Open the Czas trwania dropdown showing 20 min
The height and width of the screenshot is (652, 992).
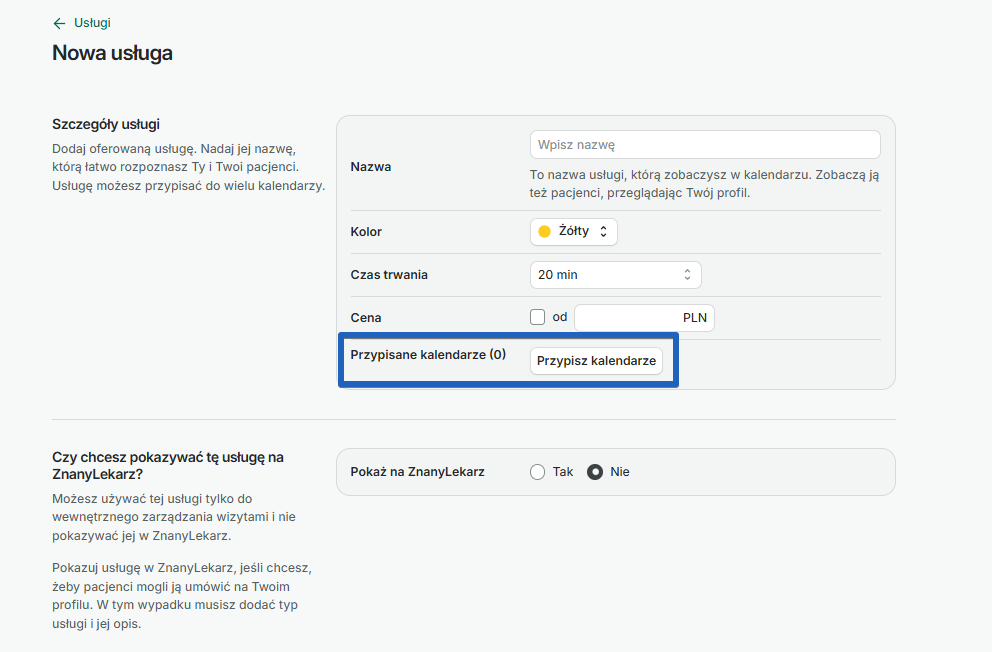click(x=615, y=274)
